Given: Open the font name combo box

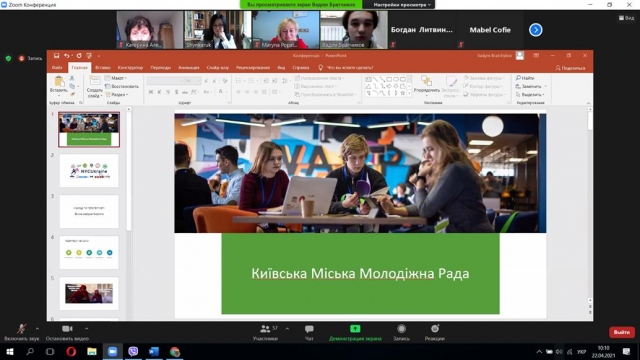Looking at the screenshot, I should [165, 81].
